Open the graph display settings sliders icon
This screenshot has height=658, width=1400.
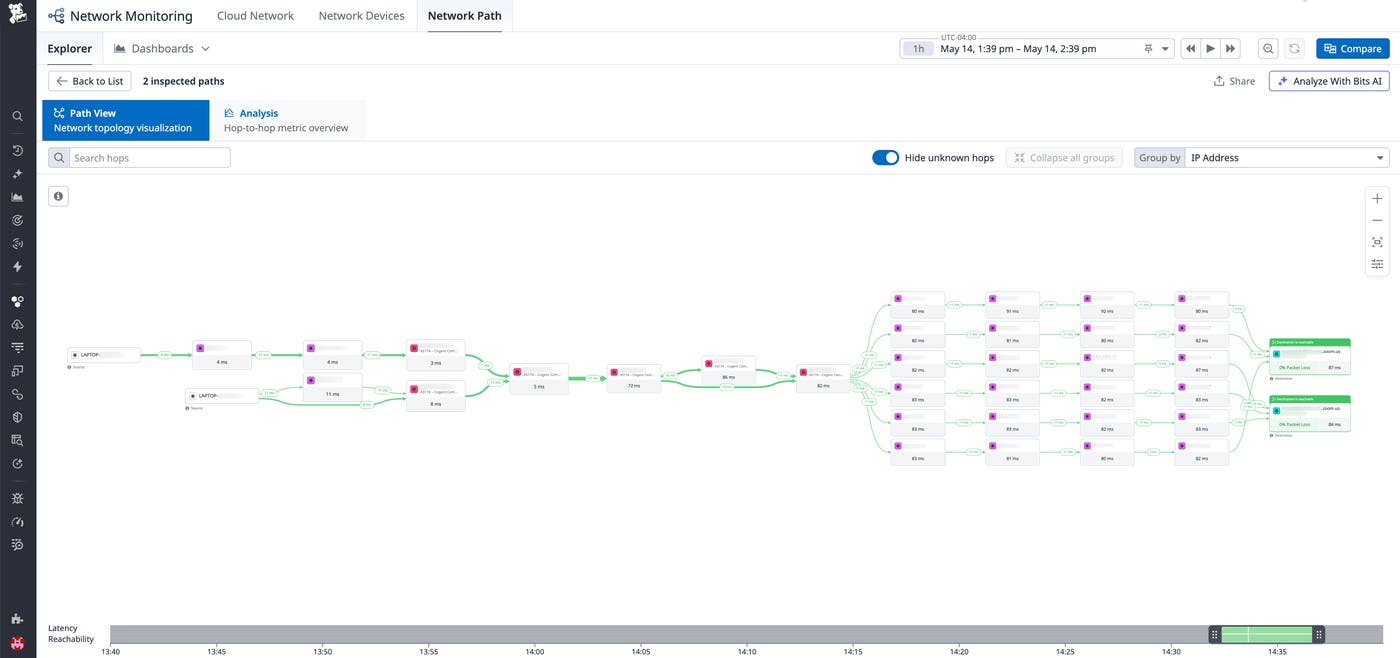[x=1377, y=264]
